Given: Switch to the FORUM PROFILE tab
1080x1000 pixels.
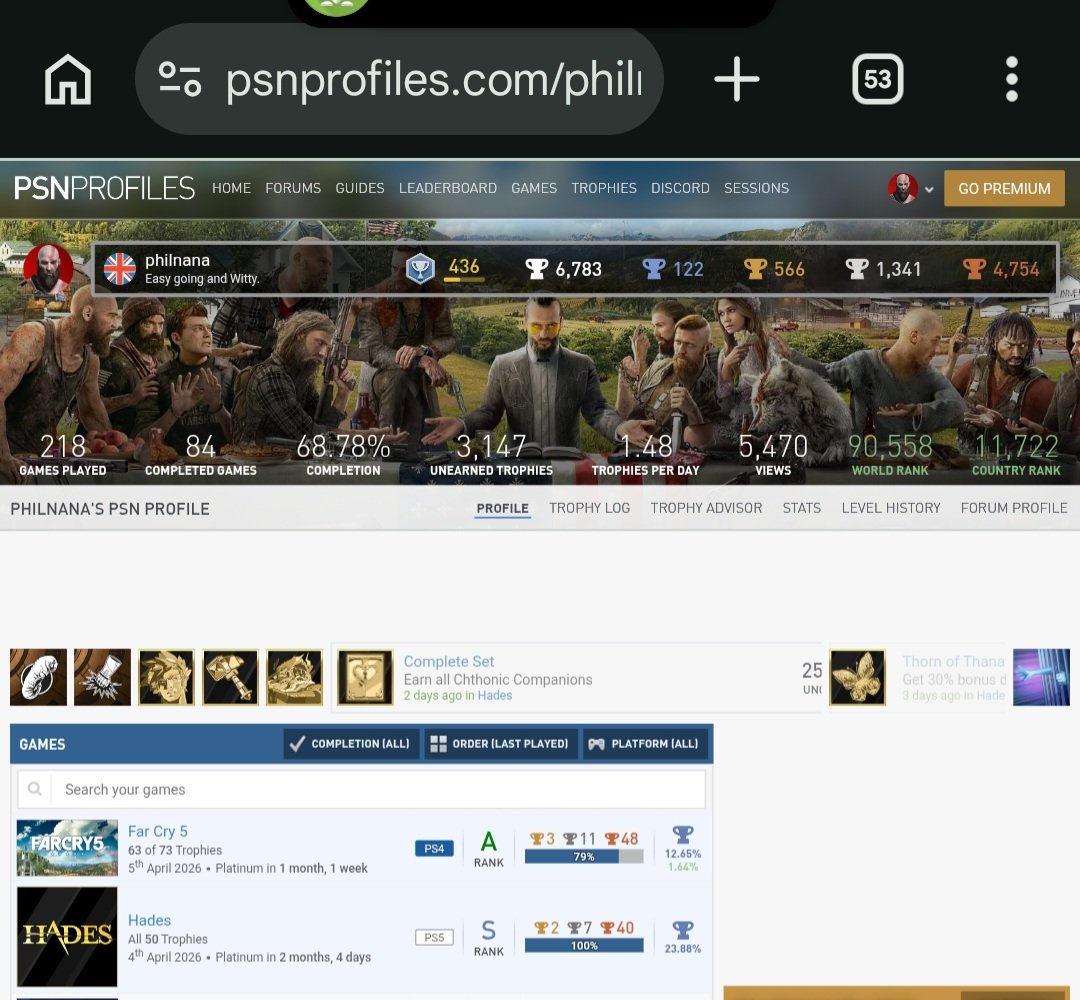Looking at the screenshot, I should click(x=1014, y=508).
